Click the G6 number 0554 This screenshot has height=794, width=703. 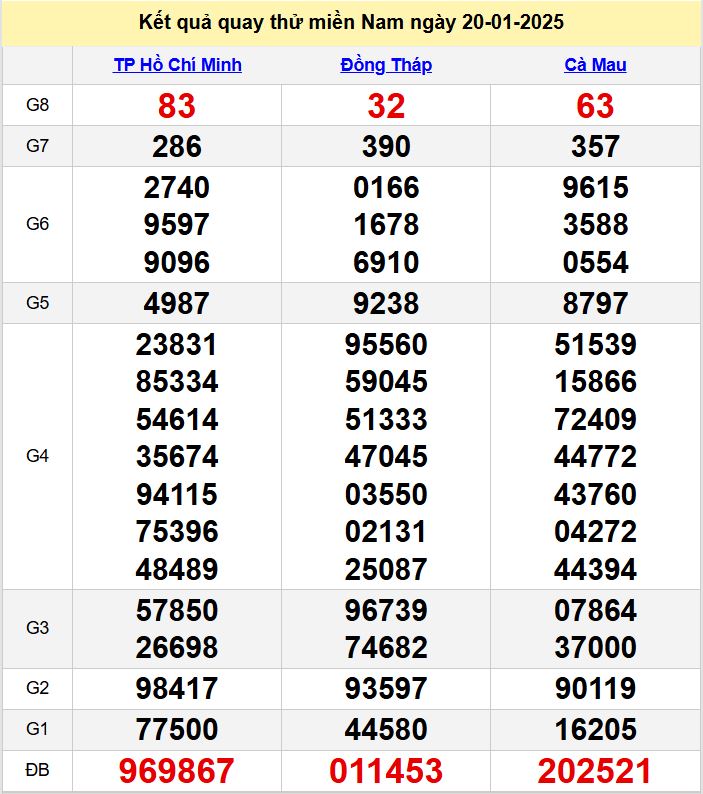(x=595, y=262)
